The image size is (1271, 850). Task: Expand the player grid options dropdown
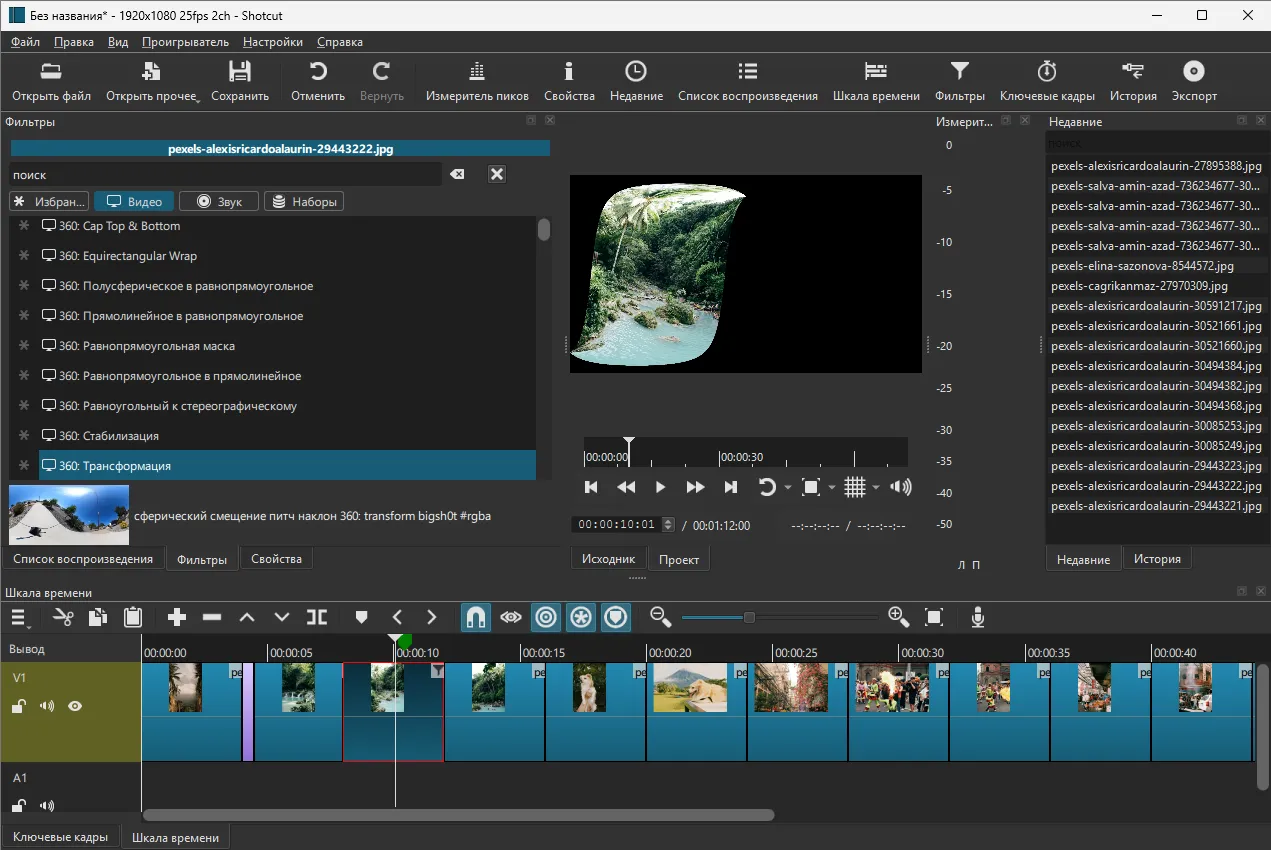876,488
